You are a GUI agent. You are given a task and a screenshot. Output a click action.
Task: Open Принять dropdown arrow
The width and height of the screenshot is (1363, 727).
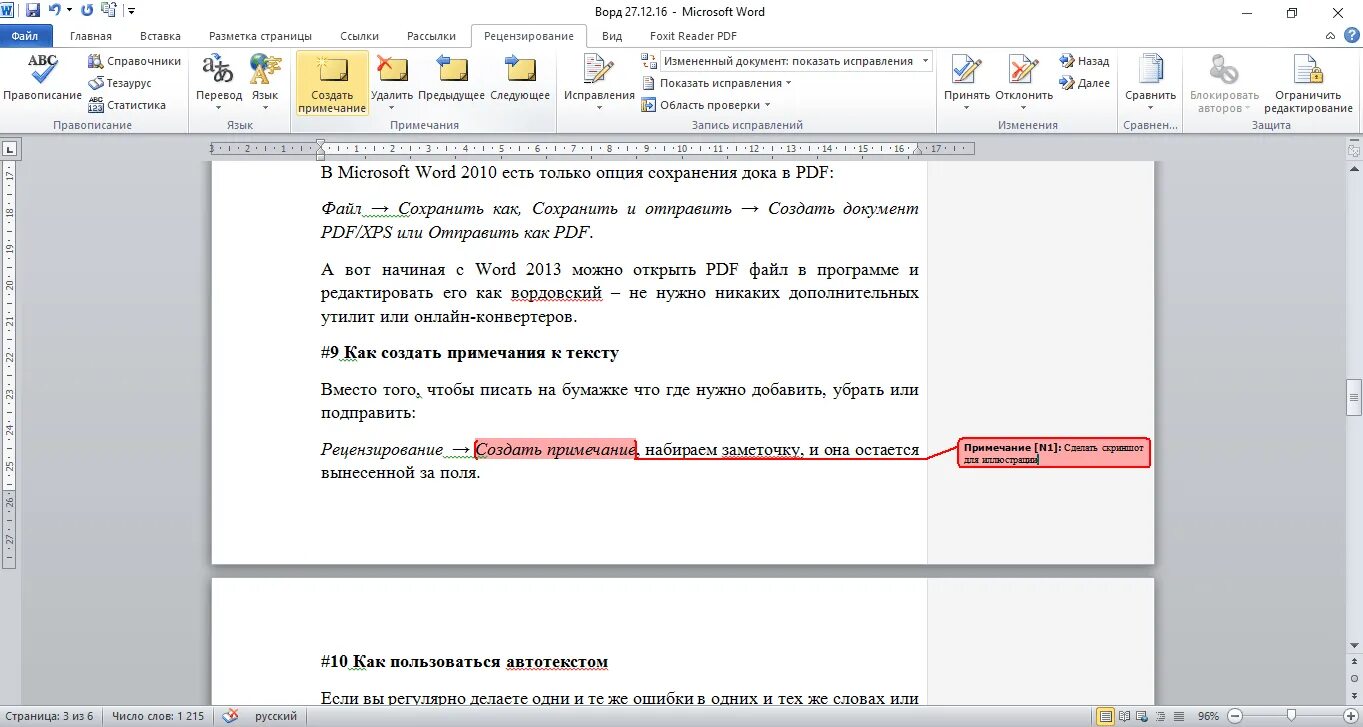click(966, 107)
